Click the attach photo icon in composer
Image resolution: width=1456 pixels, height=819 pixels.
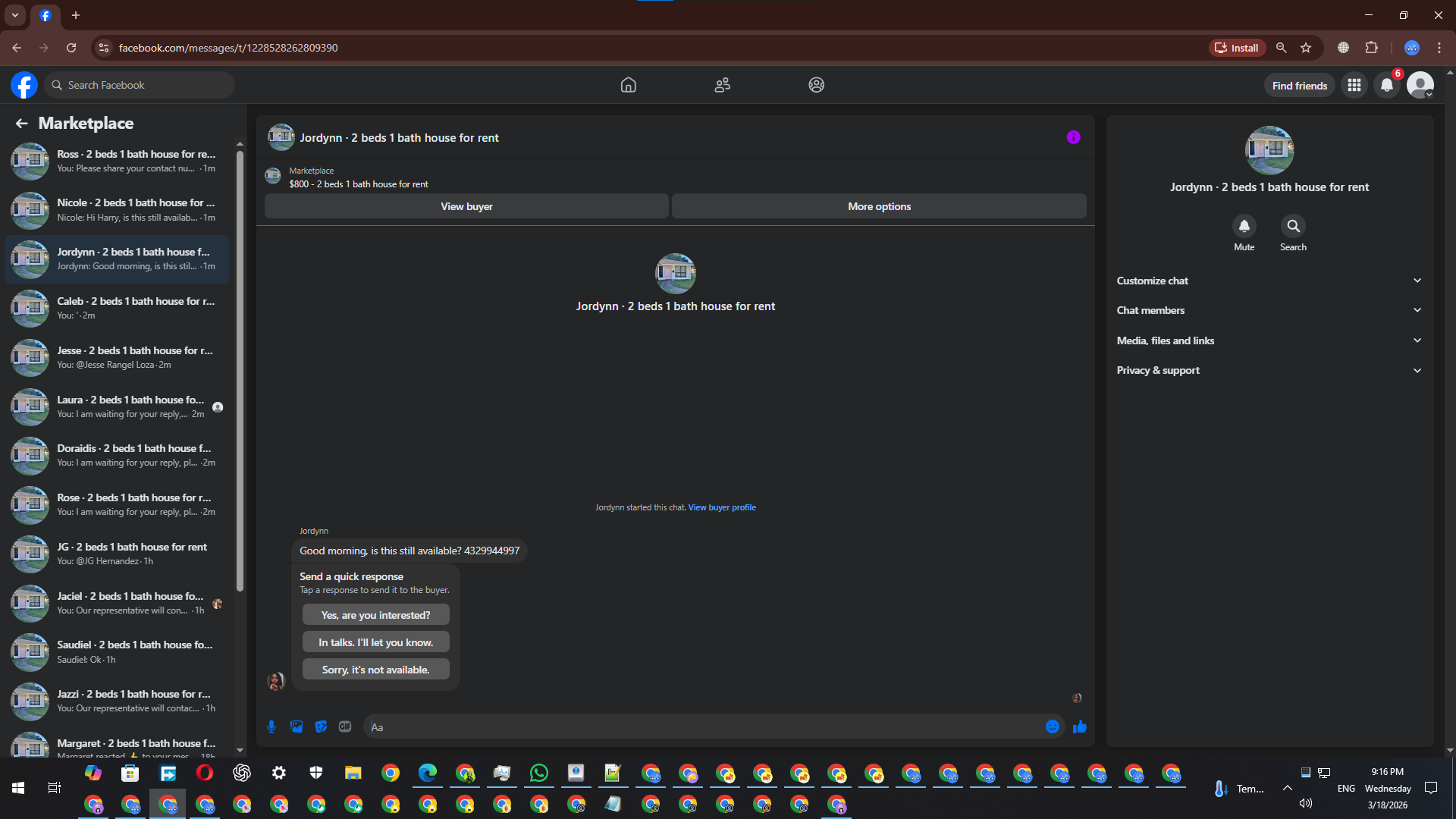(297, 726)
